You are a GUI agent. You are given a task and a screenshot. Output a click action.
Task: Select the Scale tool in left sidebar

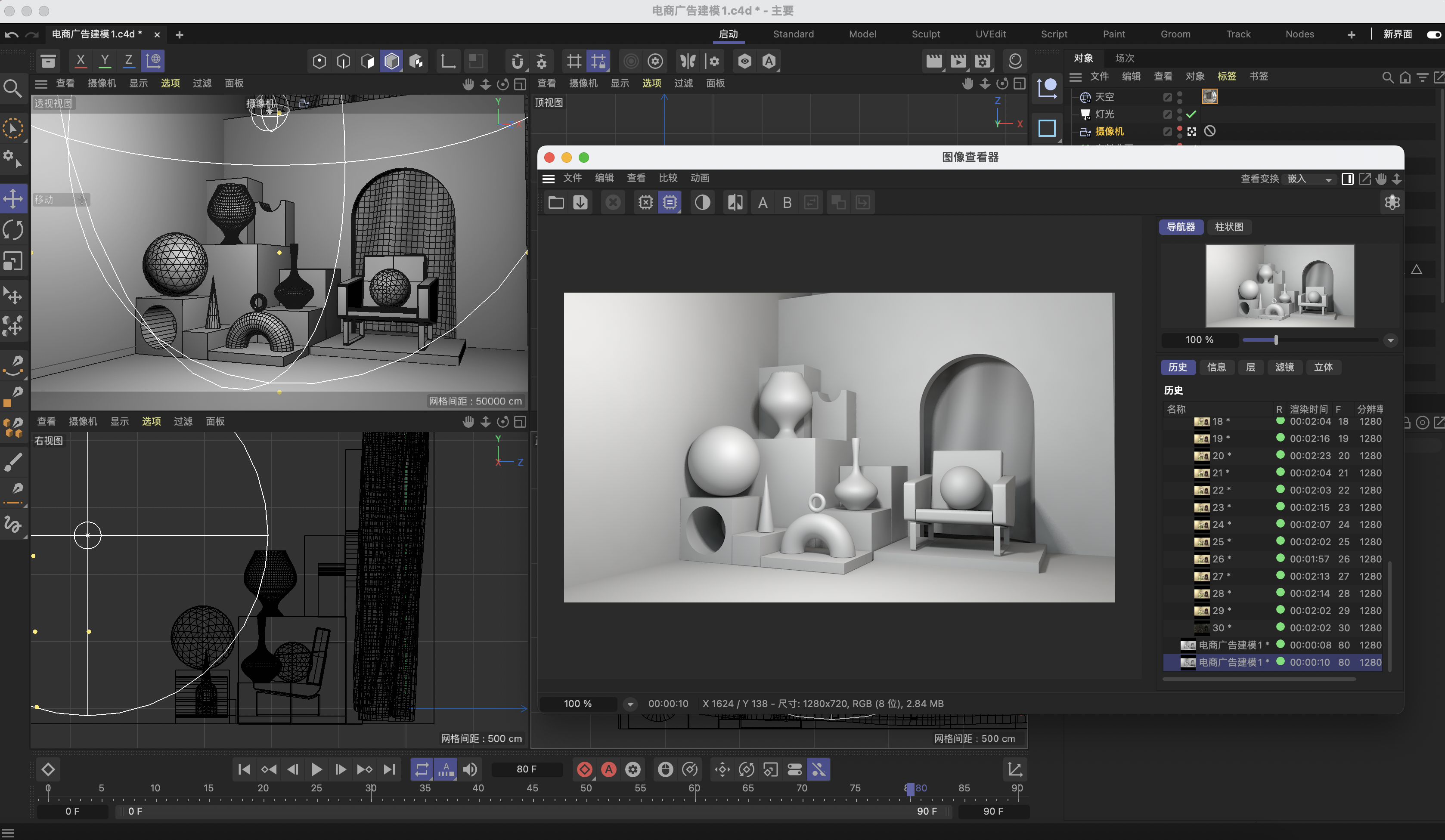coord(13,261)
